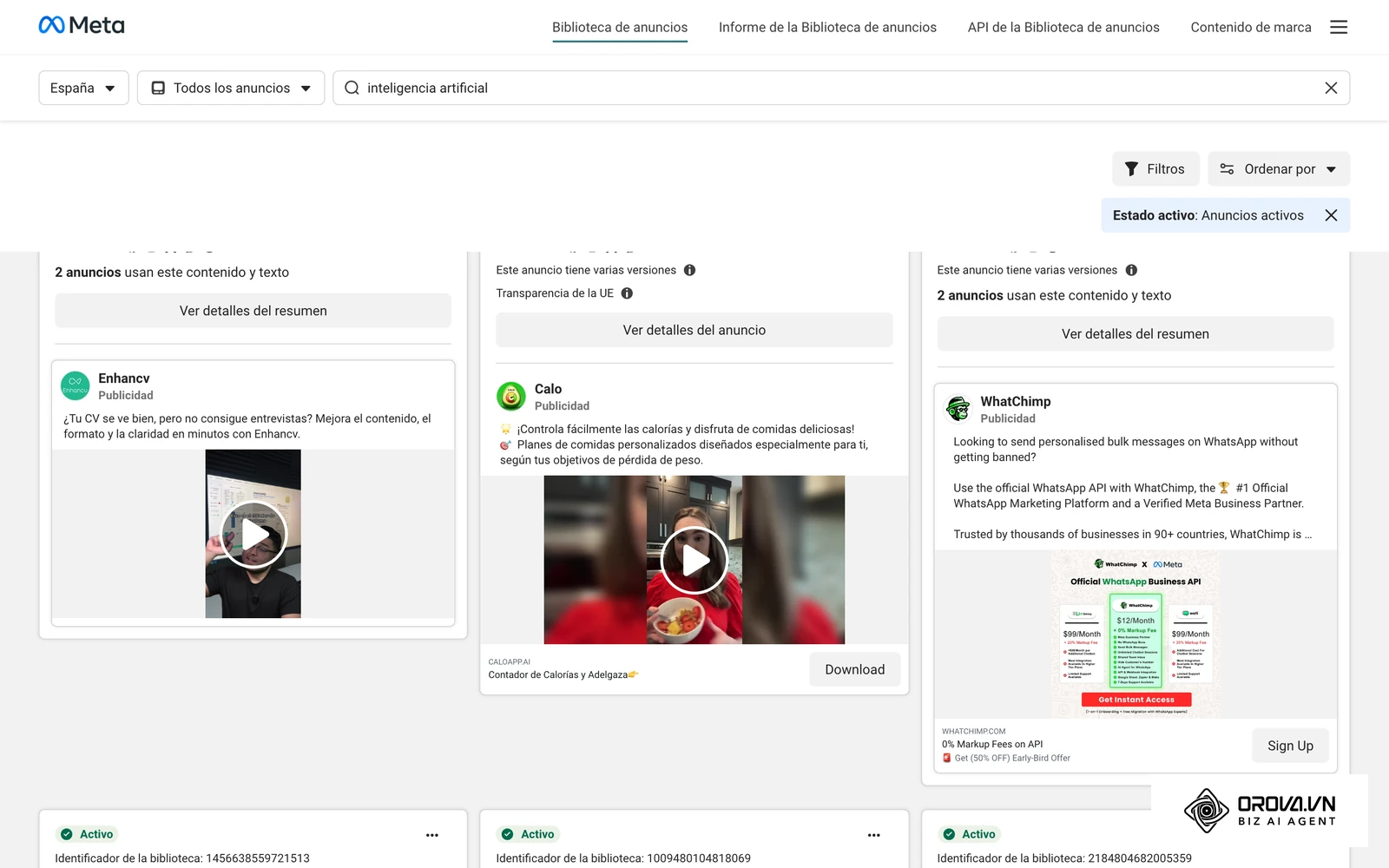1389x868 pixels.
Task: Open Contenido de marca tab
Action: (1251, 27)
